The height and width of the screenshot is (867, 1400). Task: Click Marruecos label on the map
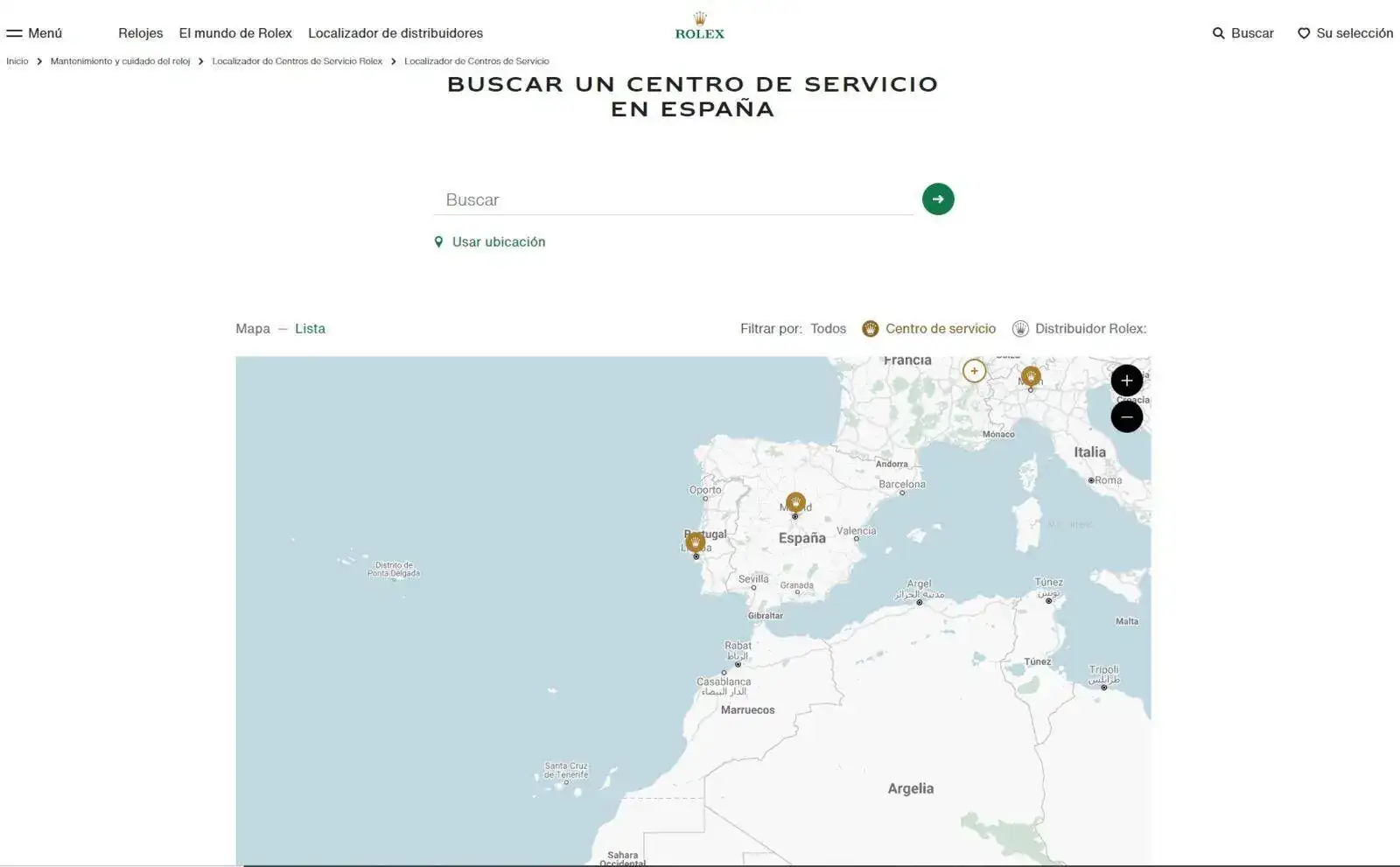[748, 710]
